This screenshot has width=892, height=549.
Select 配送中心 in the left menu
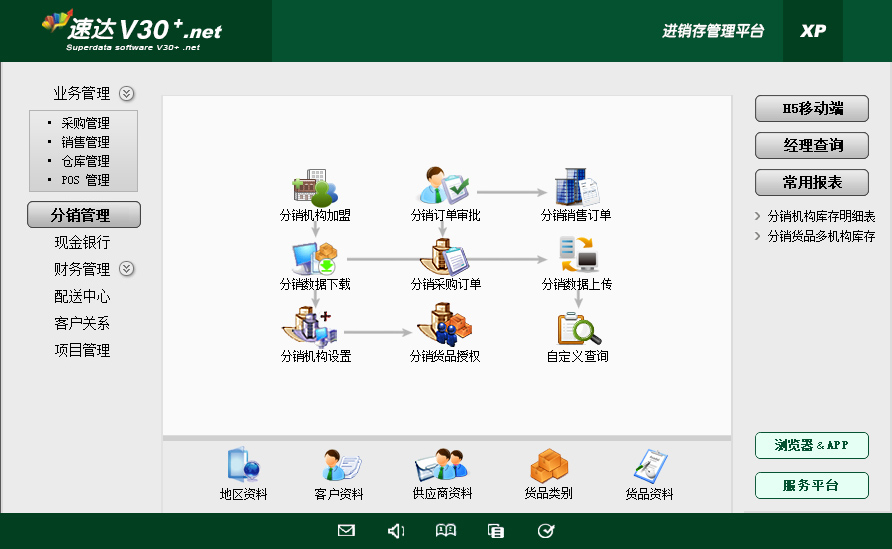pyautogui.click(x=82, y=296)
